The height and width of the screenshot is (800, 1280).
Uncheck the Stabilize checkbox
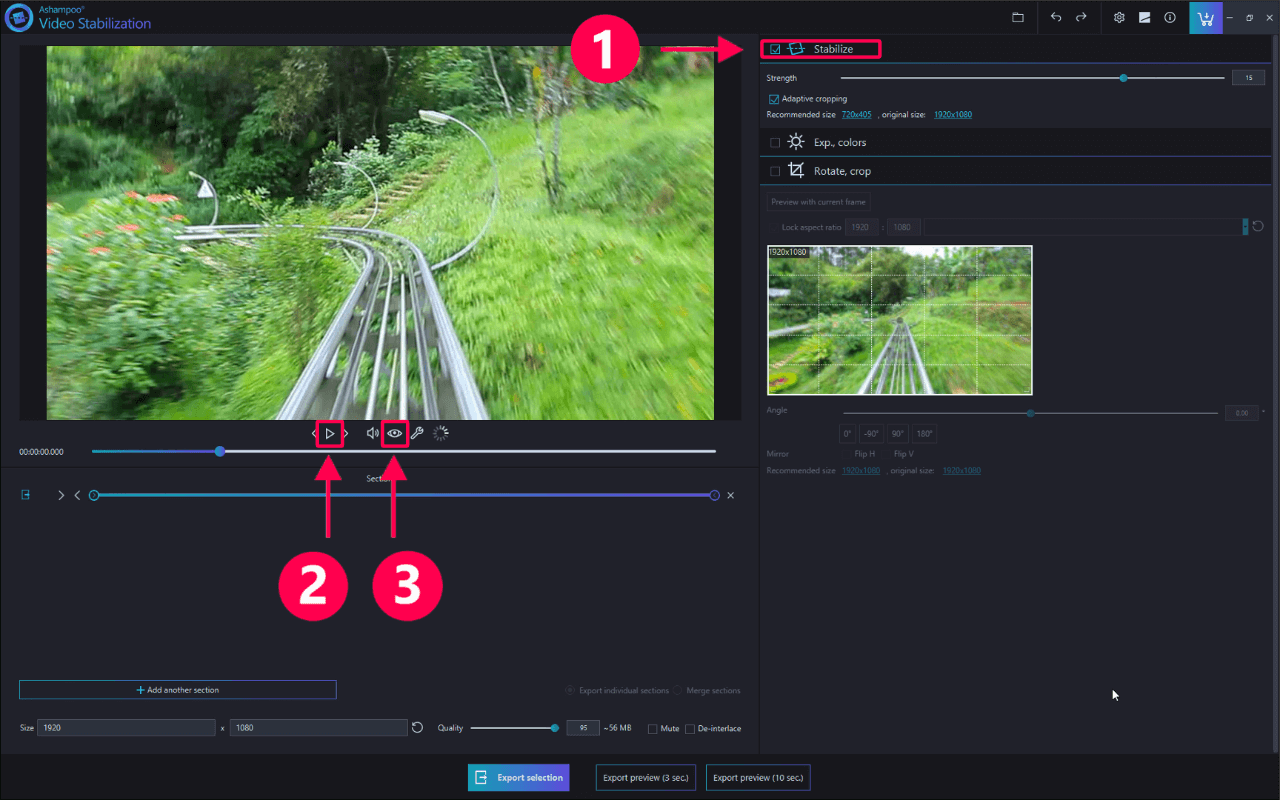(775, 48)
